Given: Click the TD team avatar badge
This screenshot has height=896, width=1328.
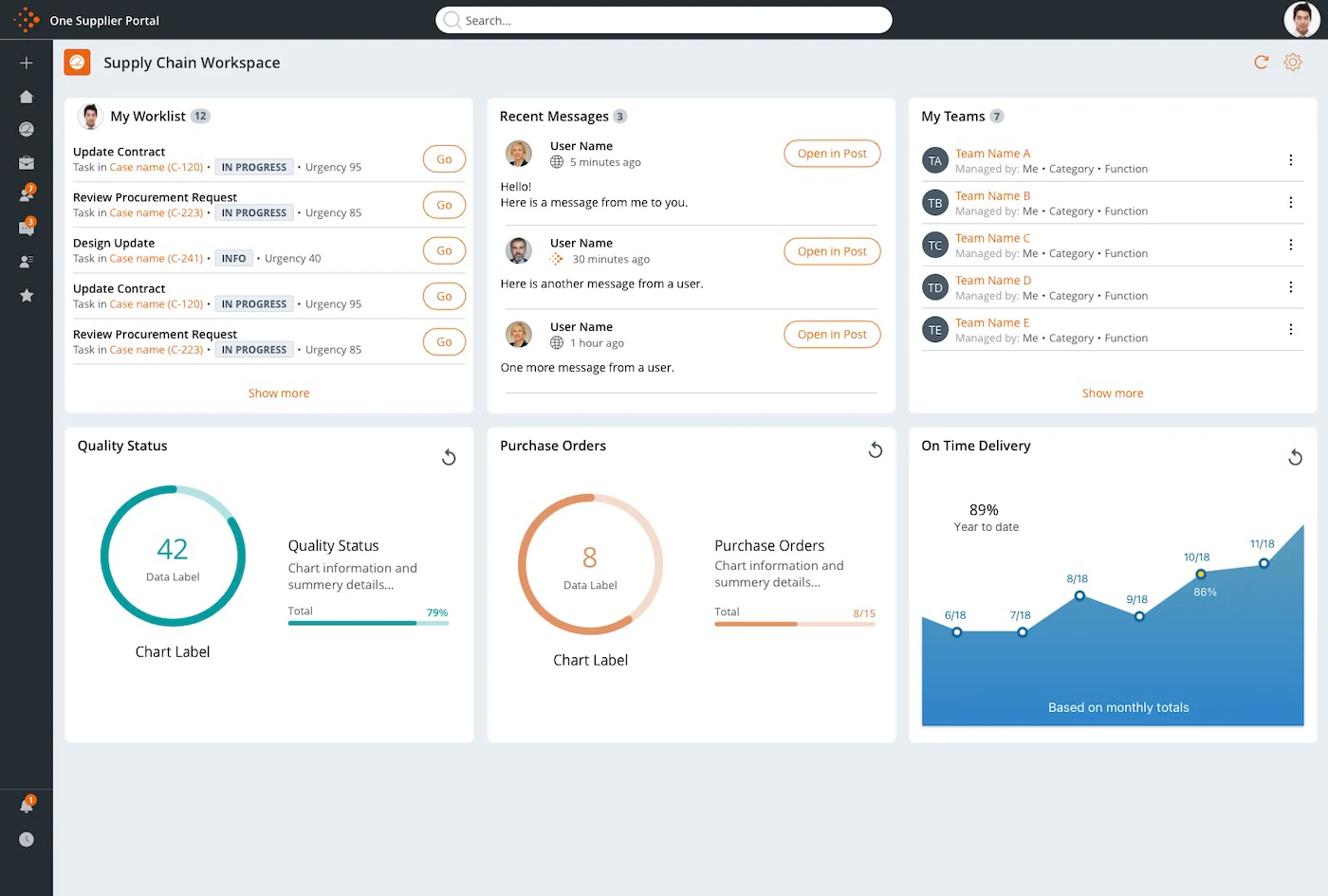Looking at the screenshot, I should (x=935, y=287).
